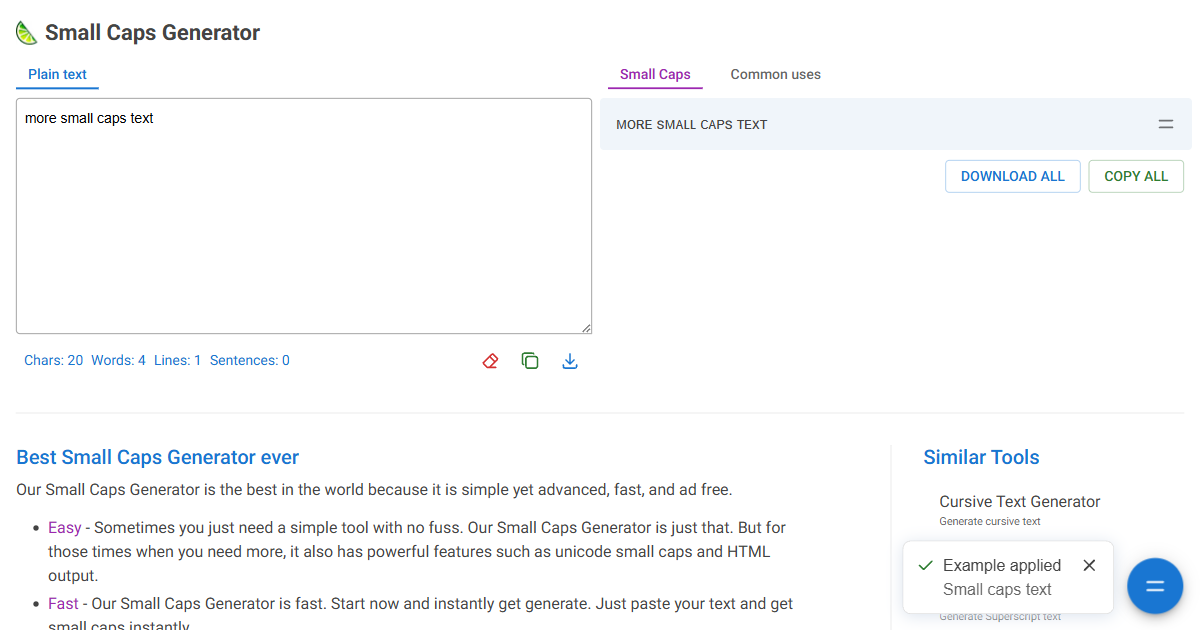This screenshot has width=1200, height=630.
Task: Clear the input with the red eraser icon
Action: [490, 361]
